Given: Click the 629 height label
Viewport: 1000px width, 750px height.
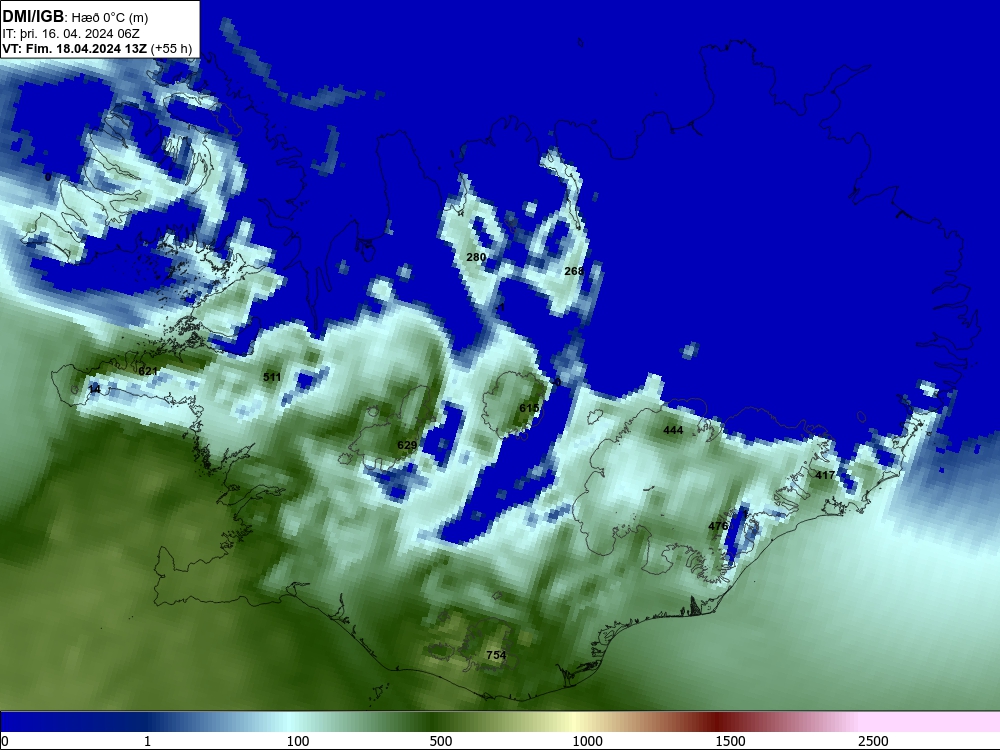Looking at the screenshot, I should (407, 445).
